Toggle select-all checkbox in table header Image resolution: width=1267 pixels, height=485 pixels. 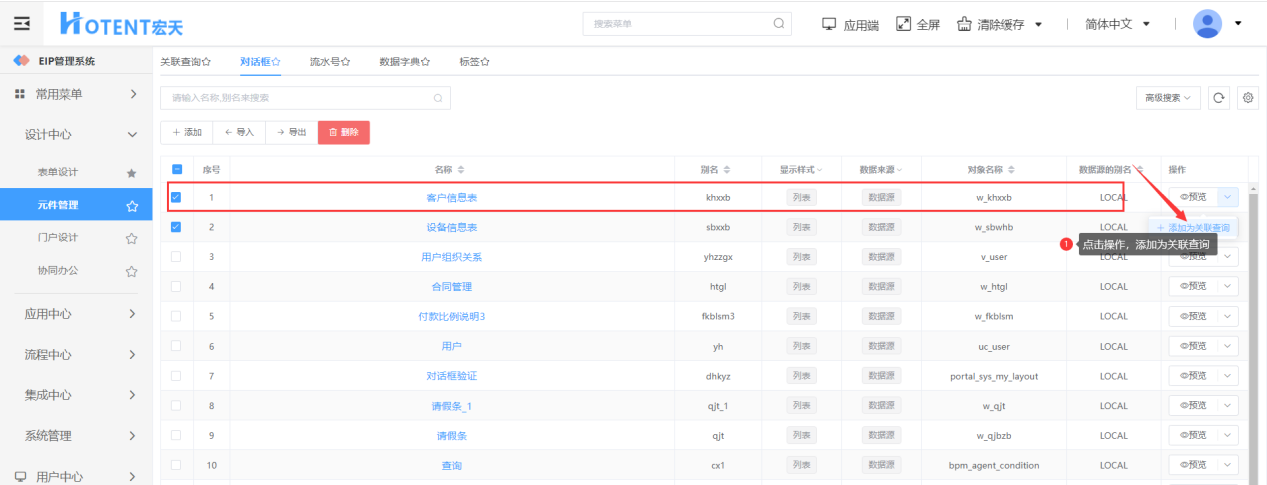pyautogui.click(x=177, y=169)
